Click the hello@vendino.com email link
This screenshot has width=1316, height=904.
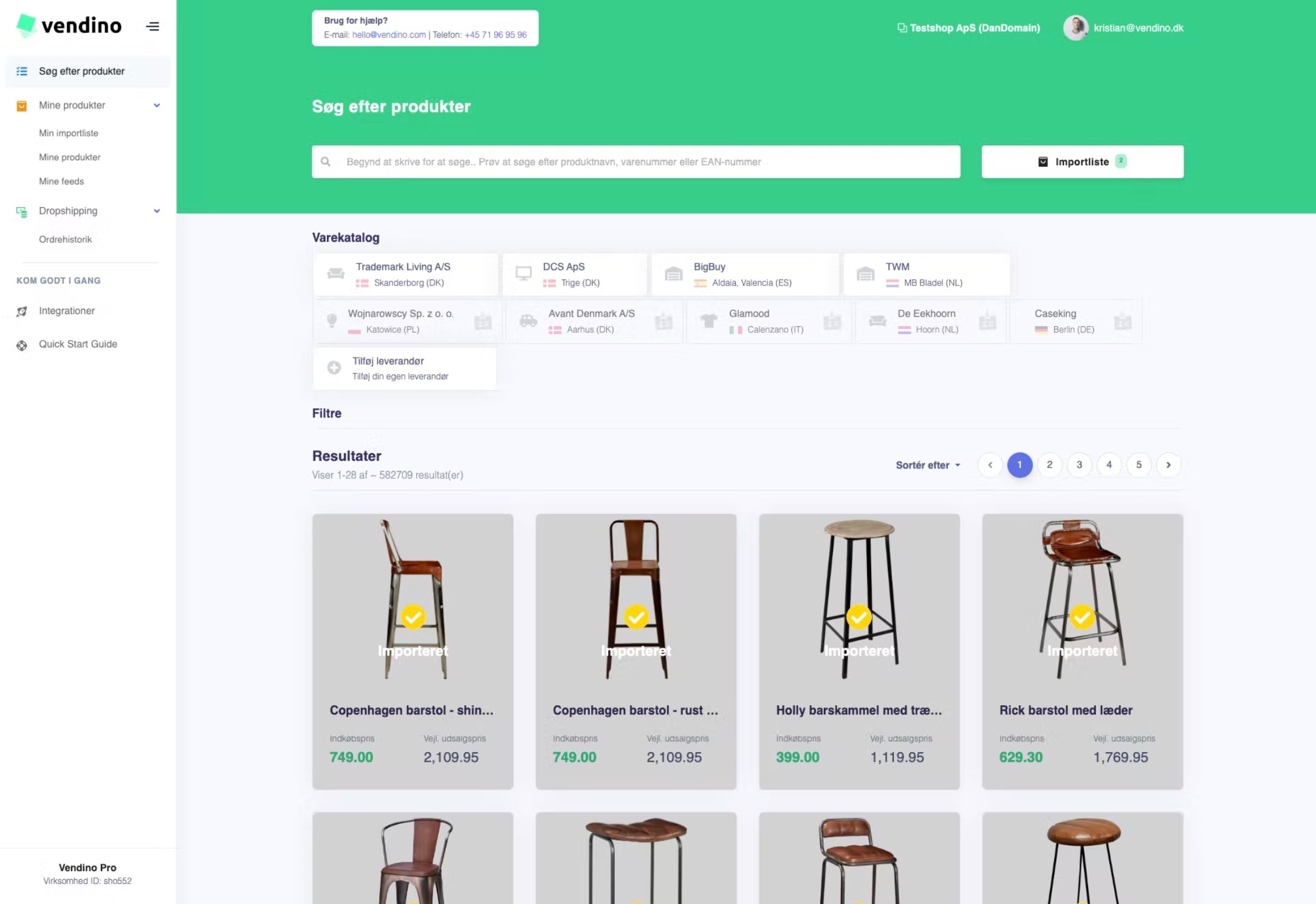[389, 35]
